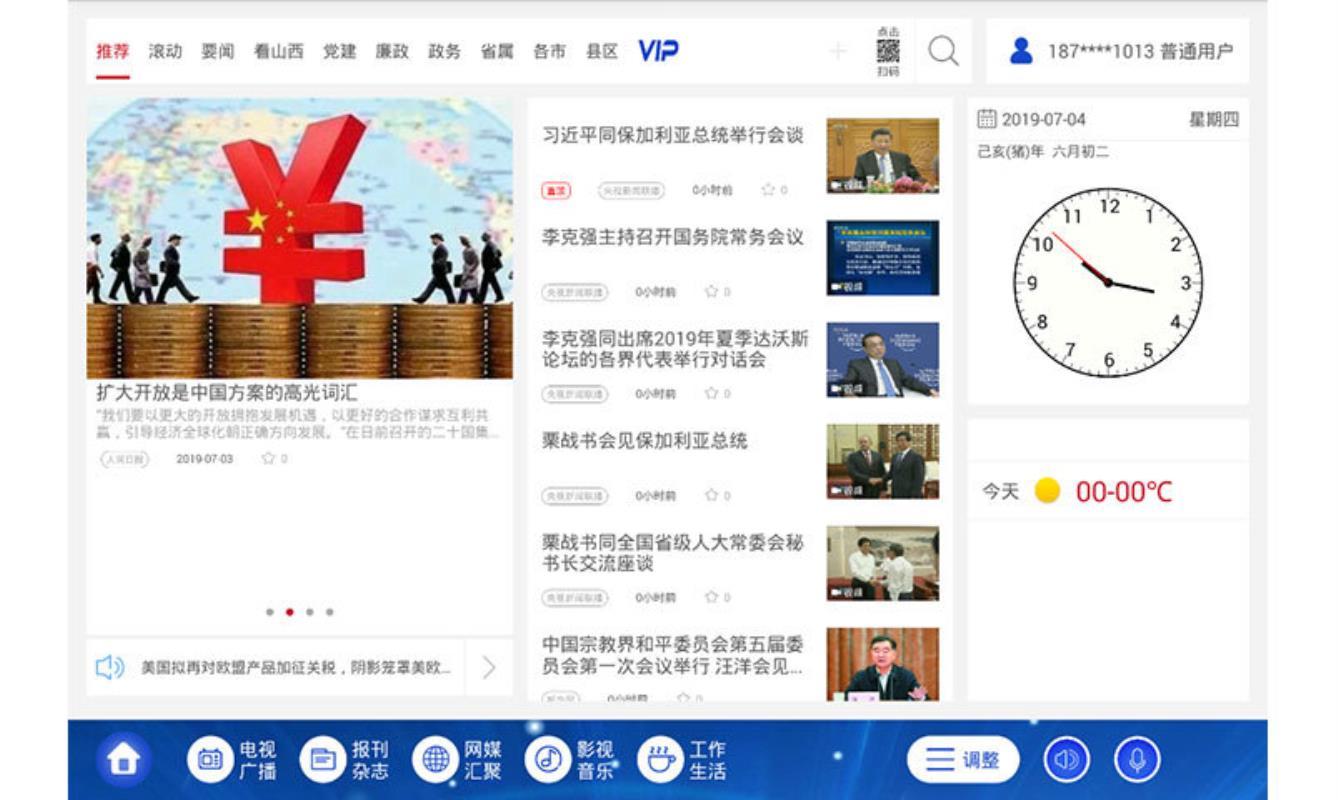Click the 点击扫码 QR code icon
This screenshot has height=800, width=1338.
pos(885,49)
